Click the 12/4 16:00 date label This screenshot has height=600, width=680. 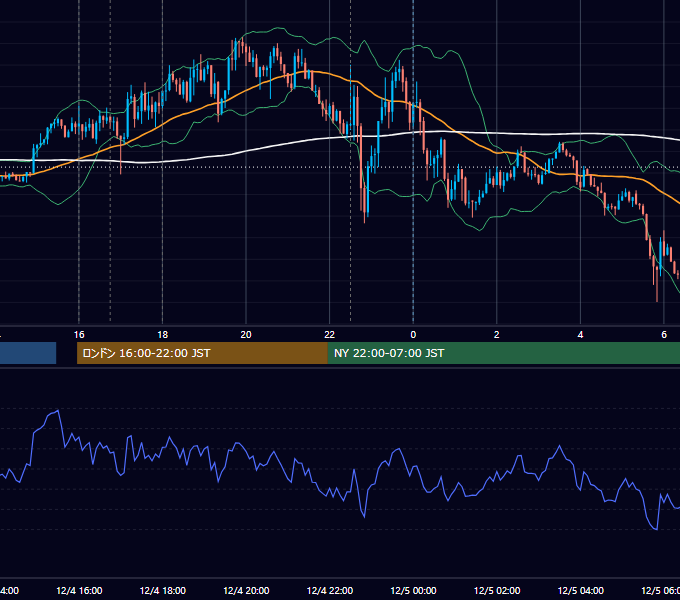[79, 590]
